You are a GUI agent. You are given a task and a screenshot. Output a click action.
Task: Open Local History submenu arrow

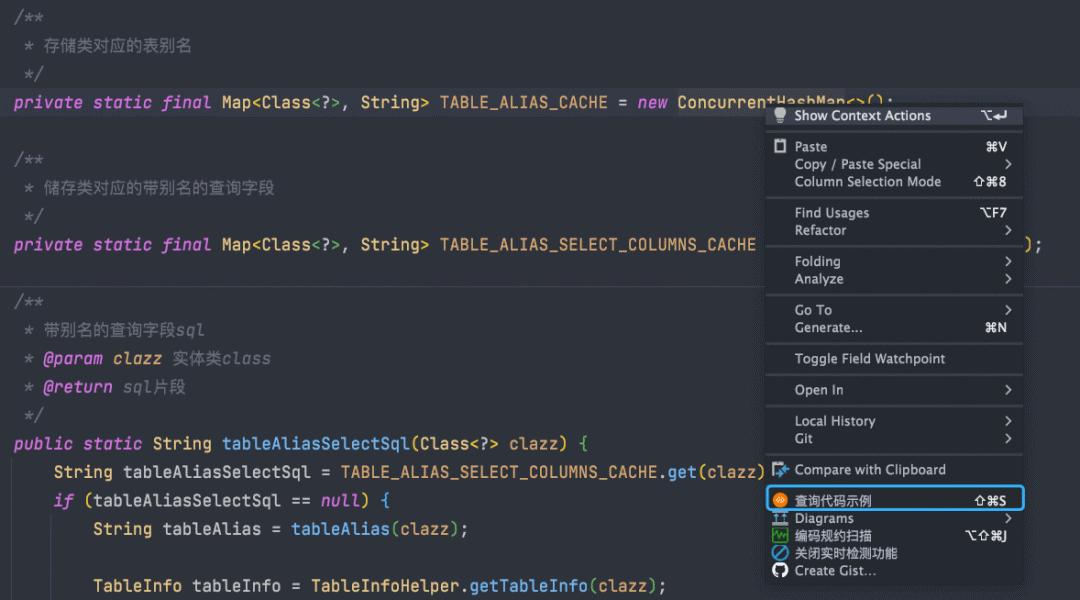tap(1008, 421)
